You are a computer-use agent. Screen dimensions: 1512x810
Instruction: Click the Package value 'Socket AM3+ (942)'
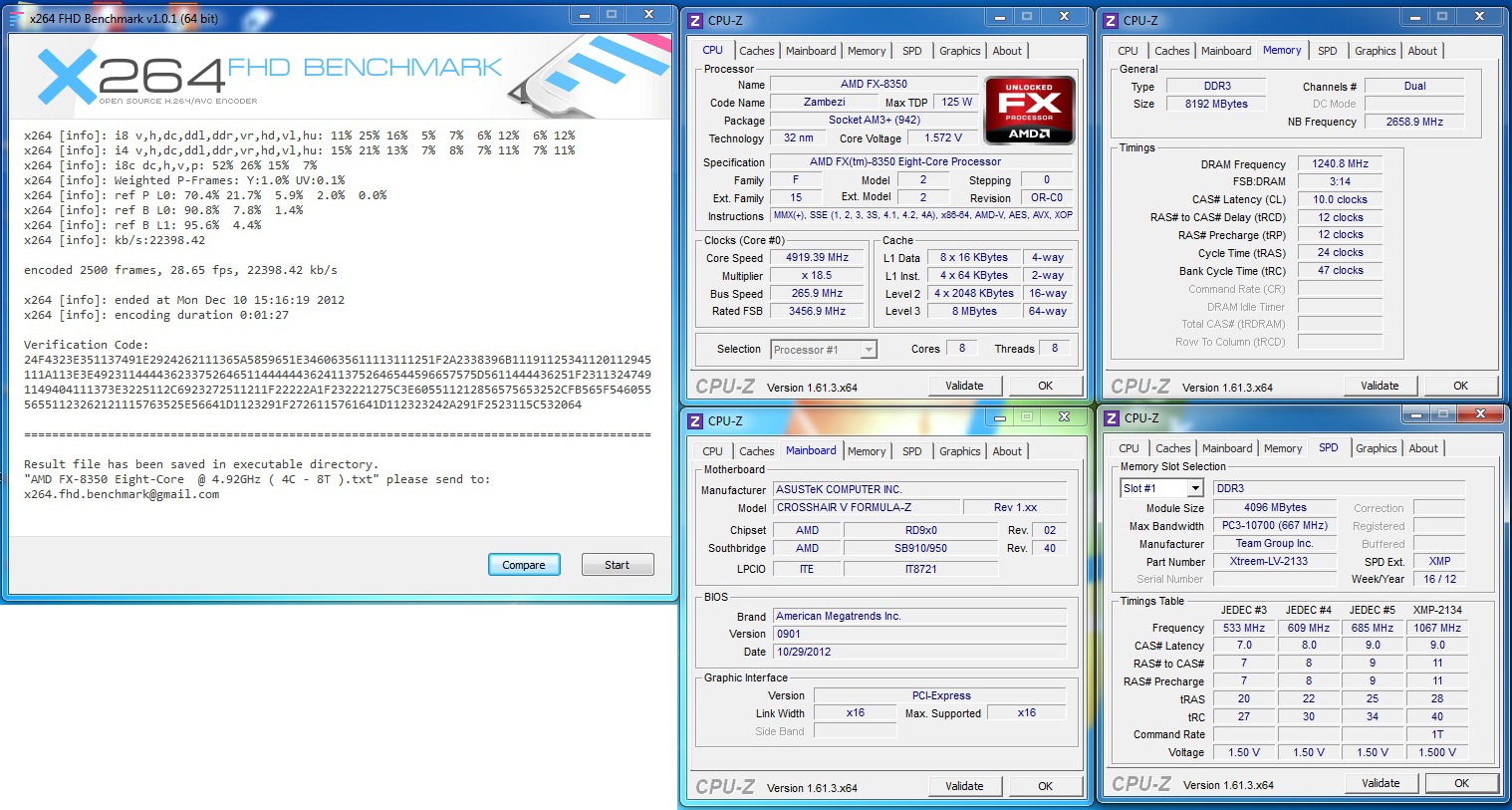coord(874,121)
